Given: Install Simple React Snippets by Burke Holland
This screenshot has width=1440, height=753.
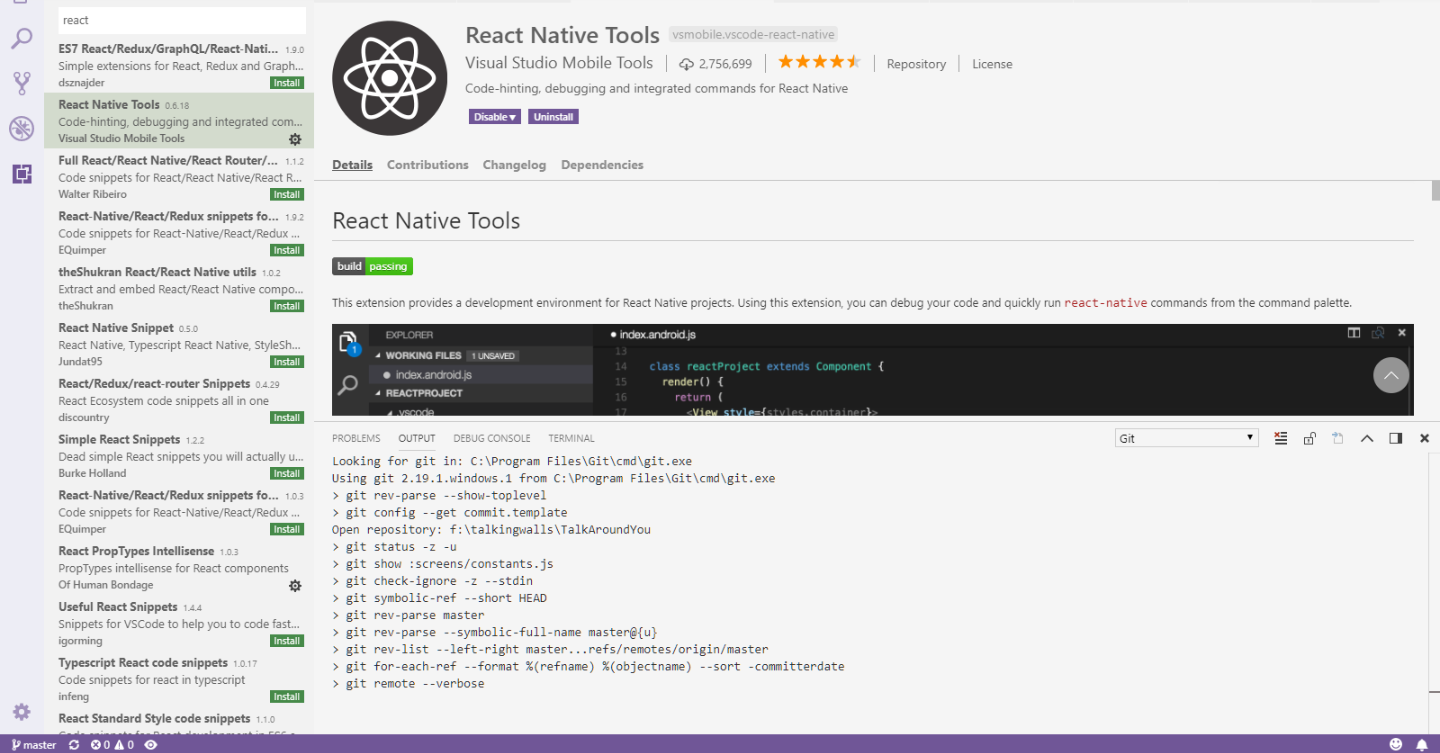Looking at the screenshot, I should (287, 473).
